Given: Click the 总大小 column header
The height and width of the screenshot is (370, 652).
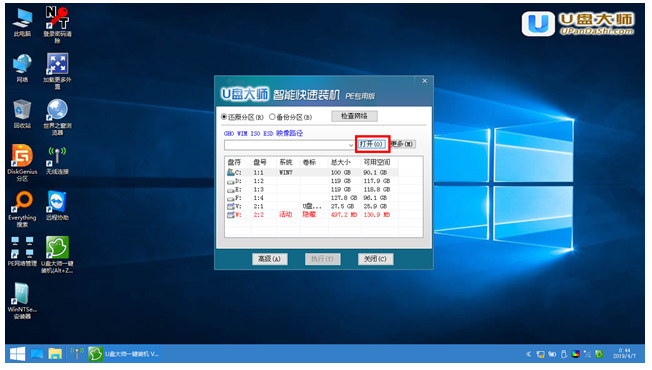Looking at the screenshot, I should (344, 162).
